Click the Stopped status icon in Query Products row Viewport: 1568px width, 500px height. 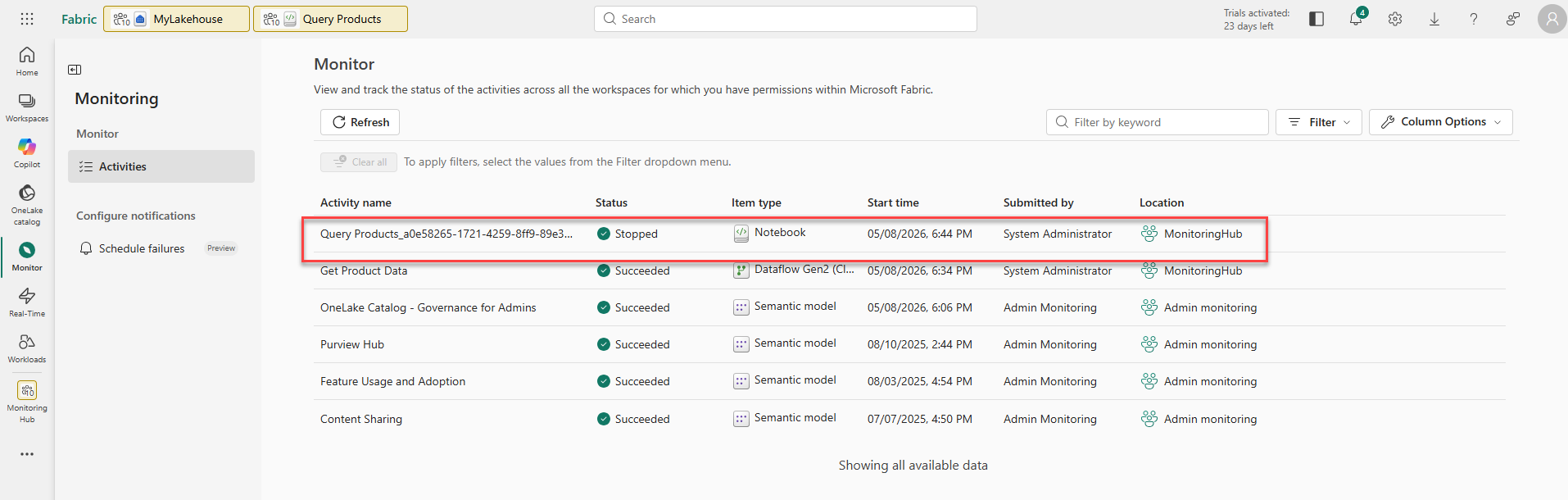(604, 234)
